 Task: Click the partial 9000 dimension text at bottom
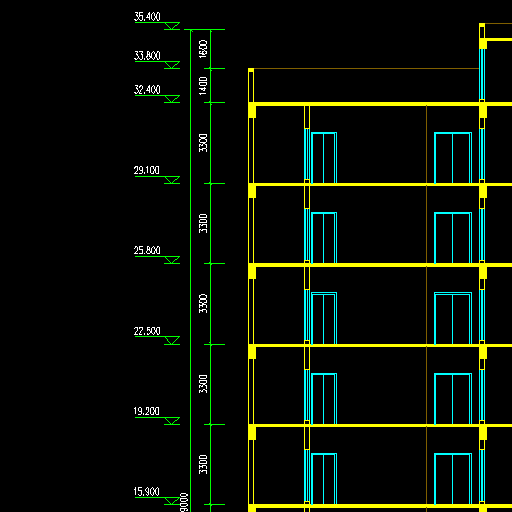(184, 502)
